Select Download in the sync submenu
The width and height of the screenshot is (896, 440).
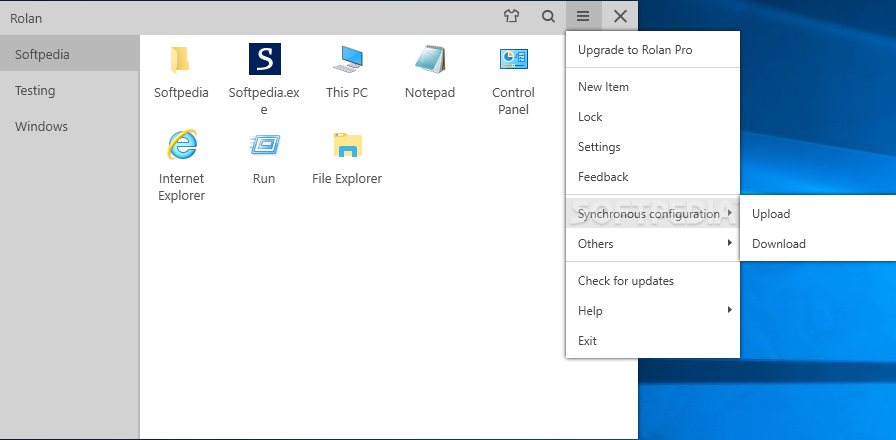(818, 243)
